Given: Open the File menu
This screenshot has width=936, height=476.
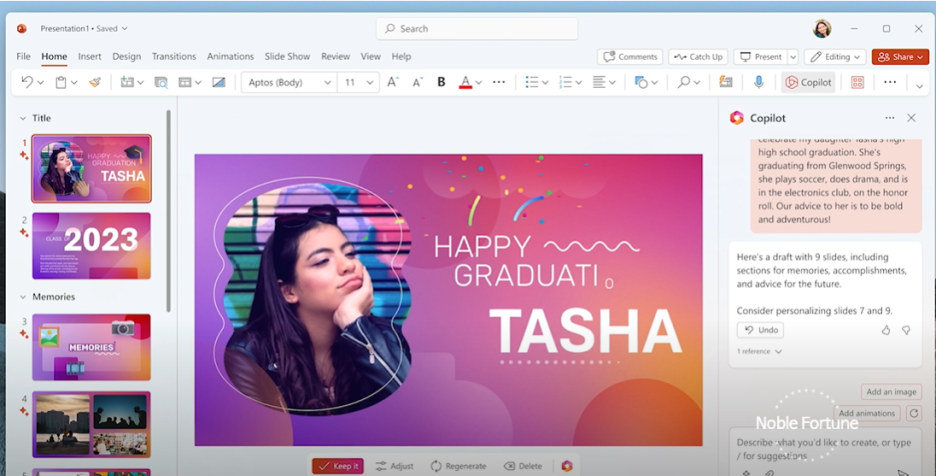Looking at the screenshot, I should [x=23, y=56].
